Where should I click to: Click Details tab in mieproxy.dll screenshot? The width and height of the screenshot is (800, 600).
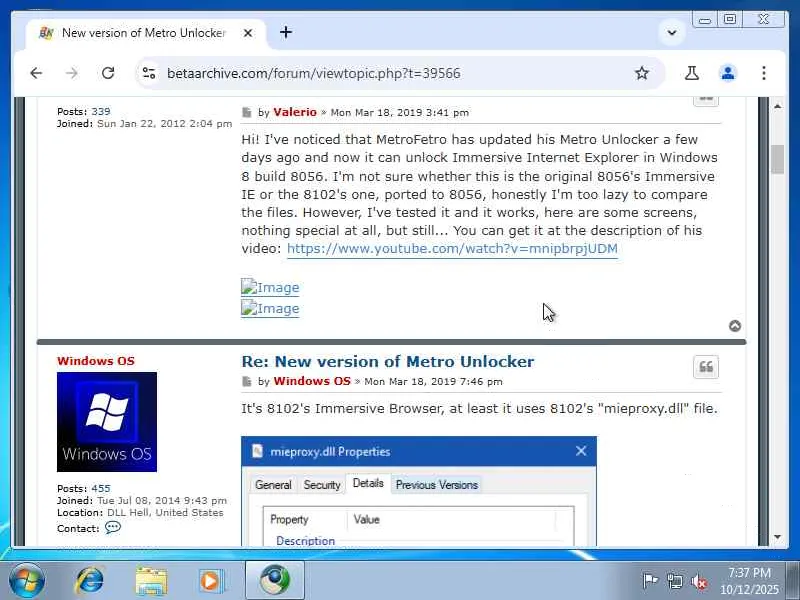(x=368, y=483)
